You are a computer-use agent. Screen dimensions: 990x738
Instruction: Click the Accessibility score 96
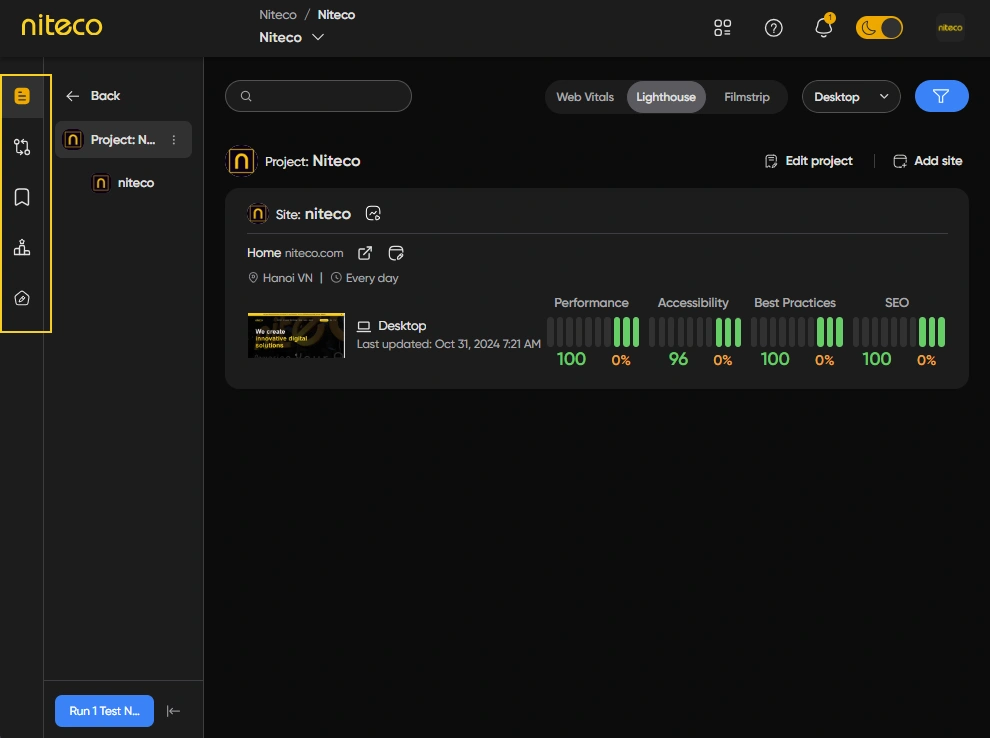678,359
